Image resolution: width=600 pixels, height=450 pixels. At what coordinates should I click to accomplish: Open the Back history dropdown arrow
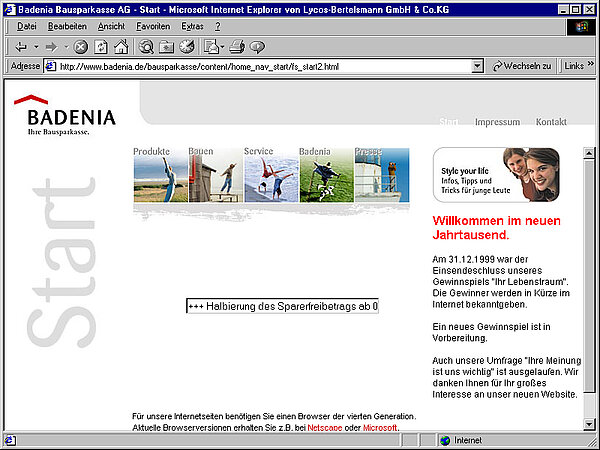click(36, 47)
